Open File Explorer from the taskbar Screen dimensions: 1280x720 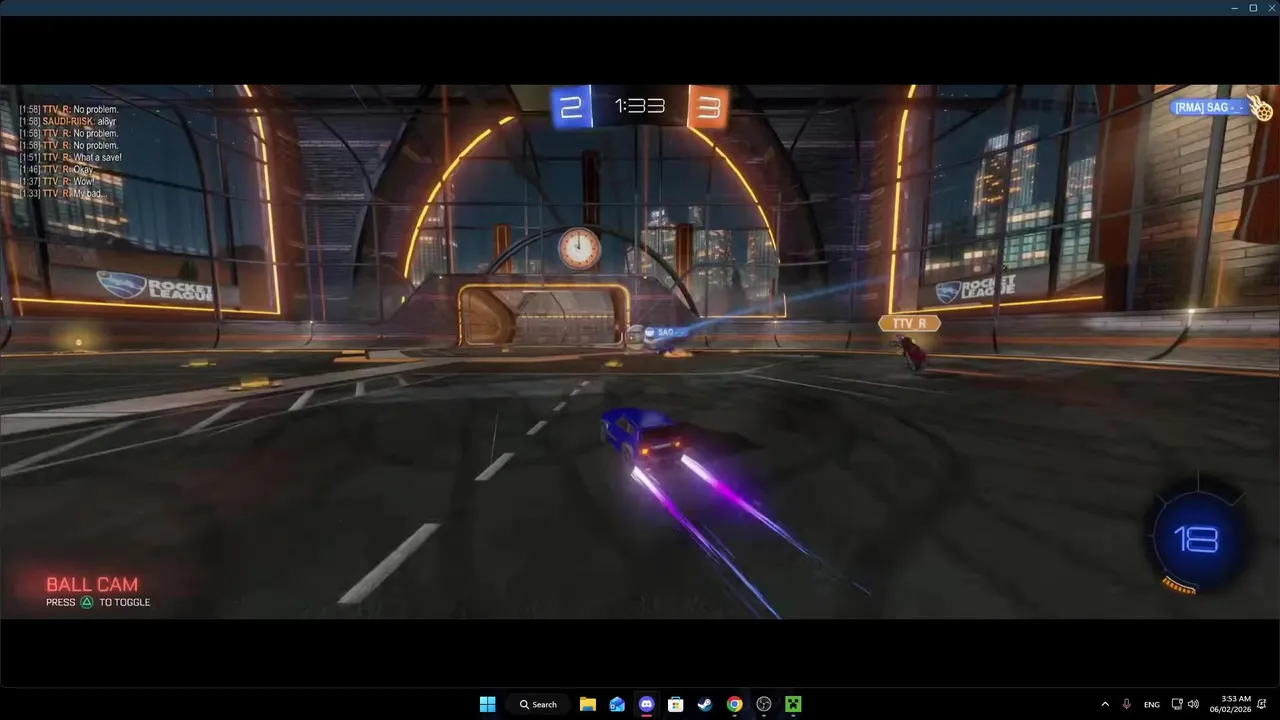588,704
